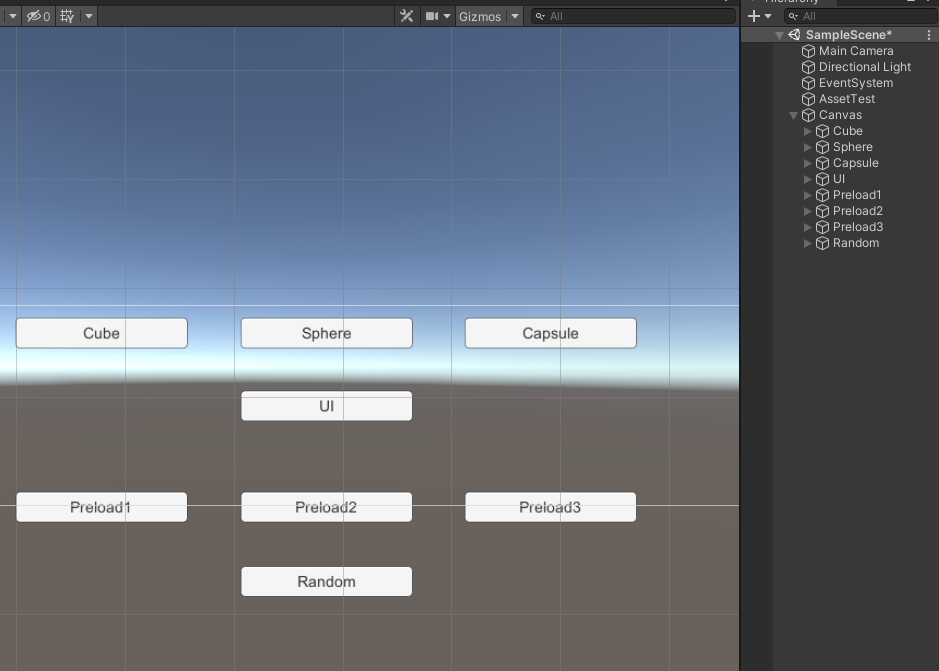This screenshot has height=671, width=939.
Task: Expand the Sphere item in Hierarchy
Action: [807, 147]
